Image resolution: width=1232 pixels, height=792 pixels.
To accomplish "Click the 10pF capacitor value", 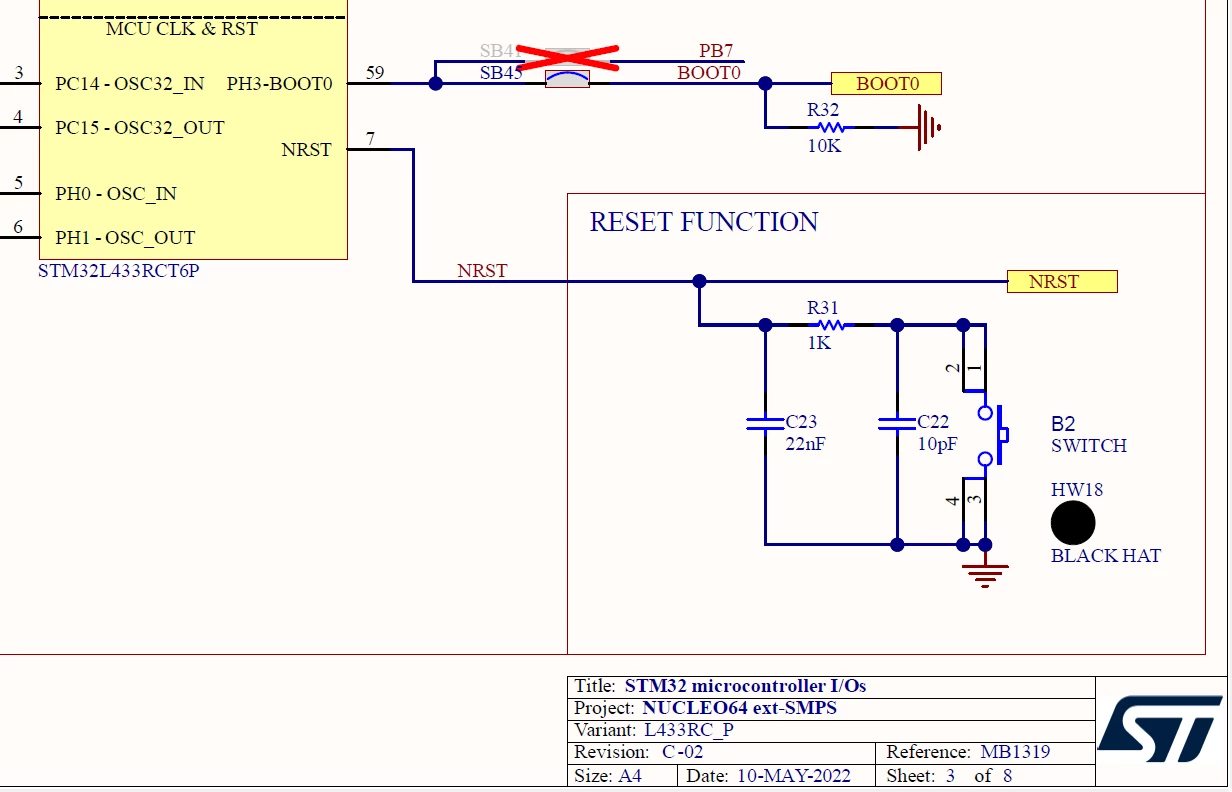I will coord(938,445).
